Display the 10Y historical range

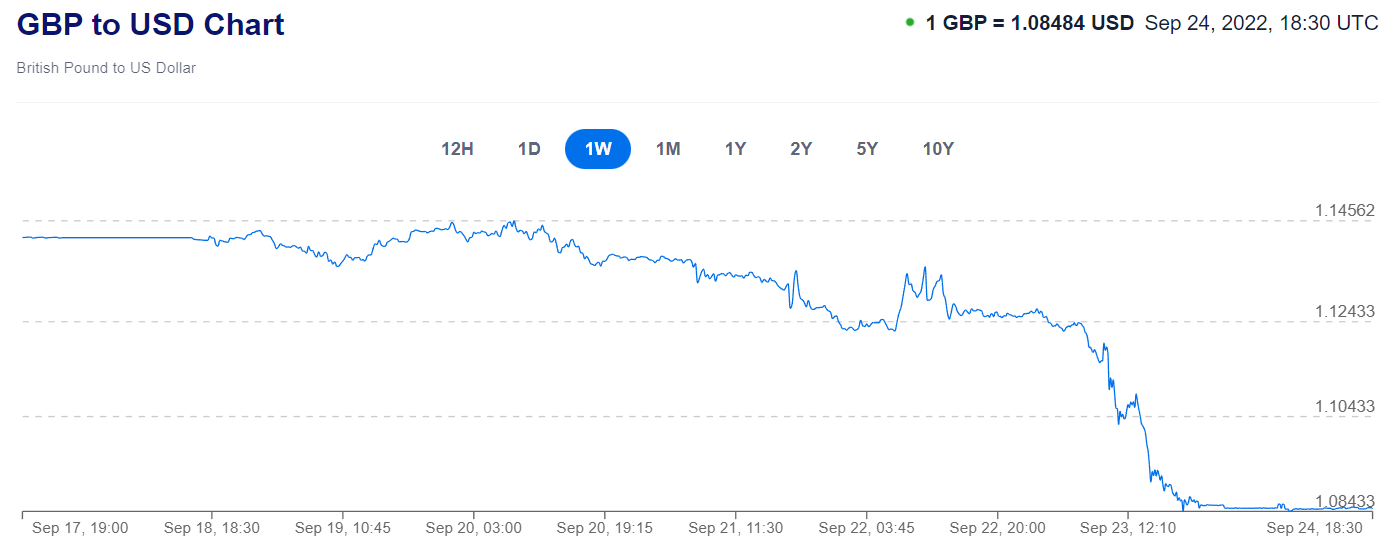tap(938, 149)
